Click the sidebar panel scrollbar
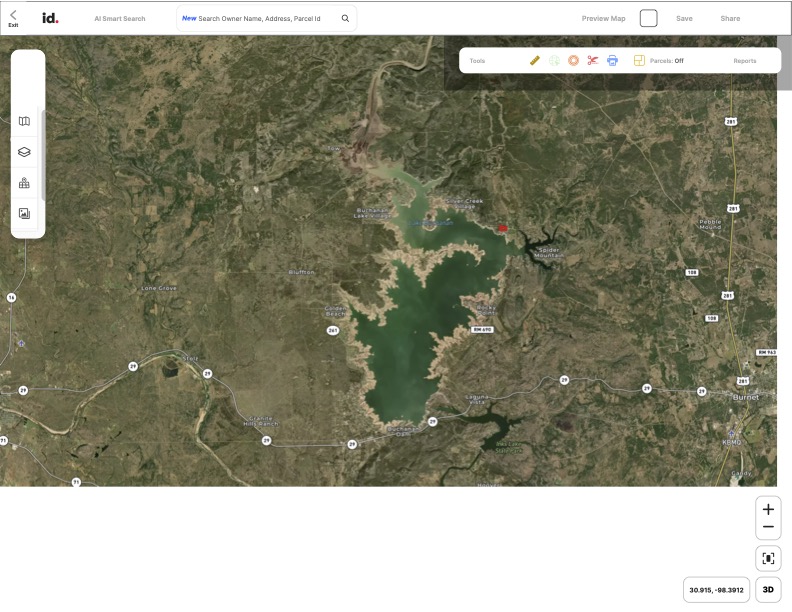Viewport: 792px width, 612px height. [x=43, y=156]
